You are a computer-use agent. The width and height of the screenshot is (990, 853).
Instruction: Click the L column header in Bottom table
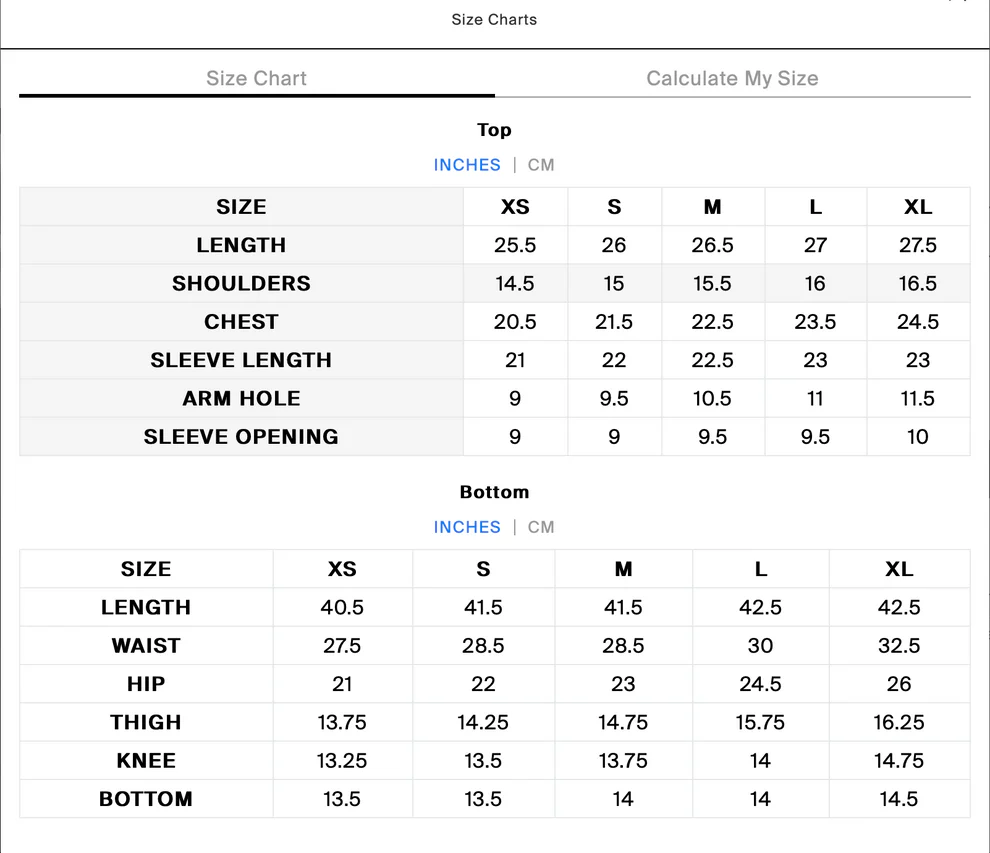tap(760, 569)
